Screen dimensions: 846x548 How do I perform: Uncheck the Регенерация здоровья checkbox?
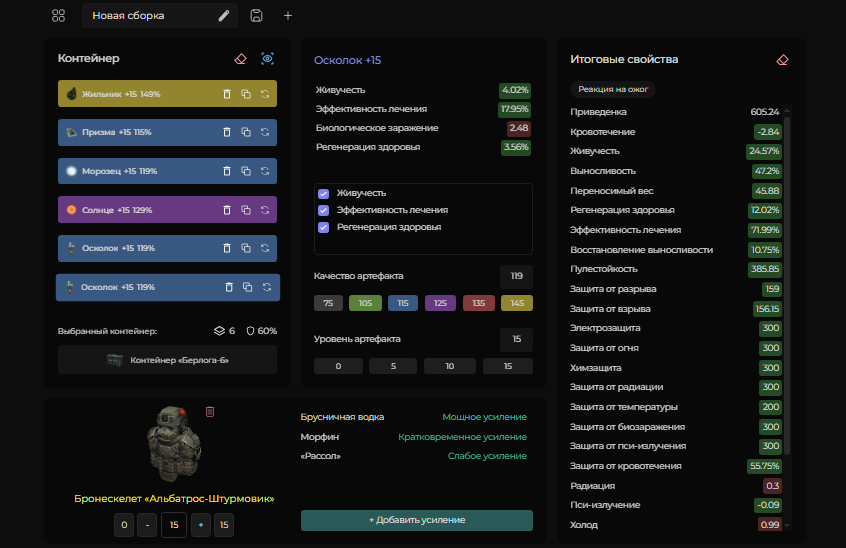click(x=324, y=227)
